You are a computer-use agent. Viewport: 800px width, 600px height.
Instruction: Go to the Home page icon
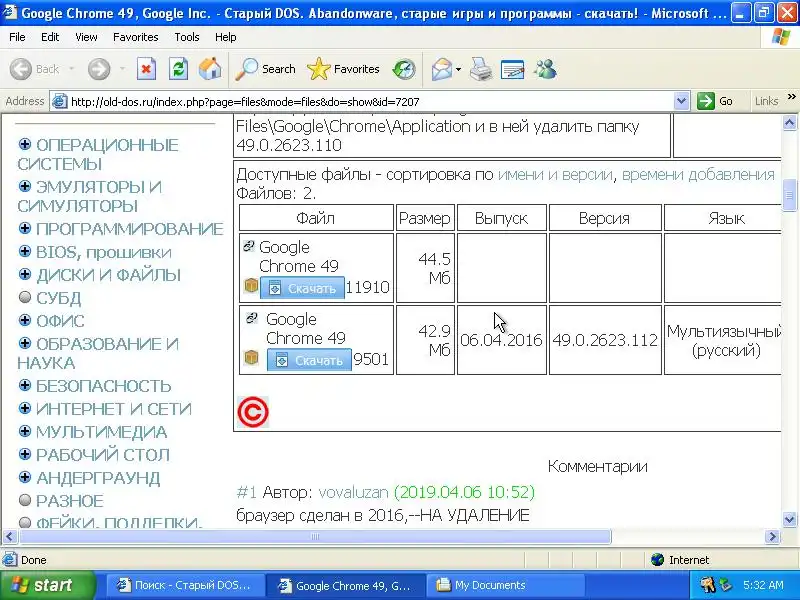coord(210,69)
